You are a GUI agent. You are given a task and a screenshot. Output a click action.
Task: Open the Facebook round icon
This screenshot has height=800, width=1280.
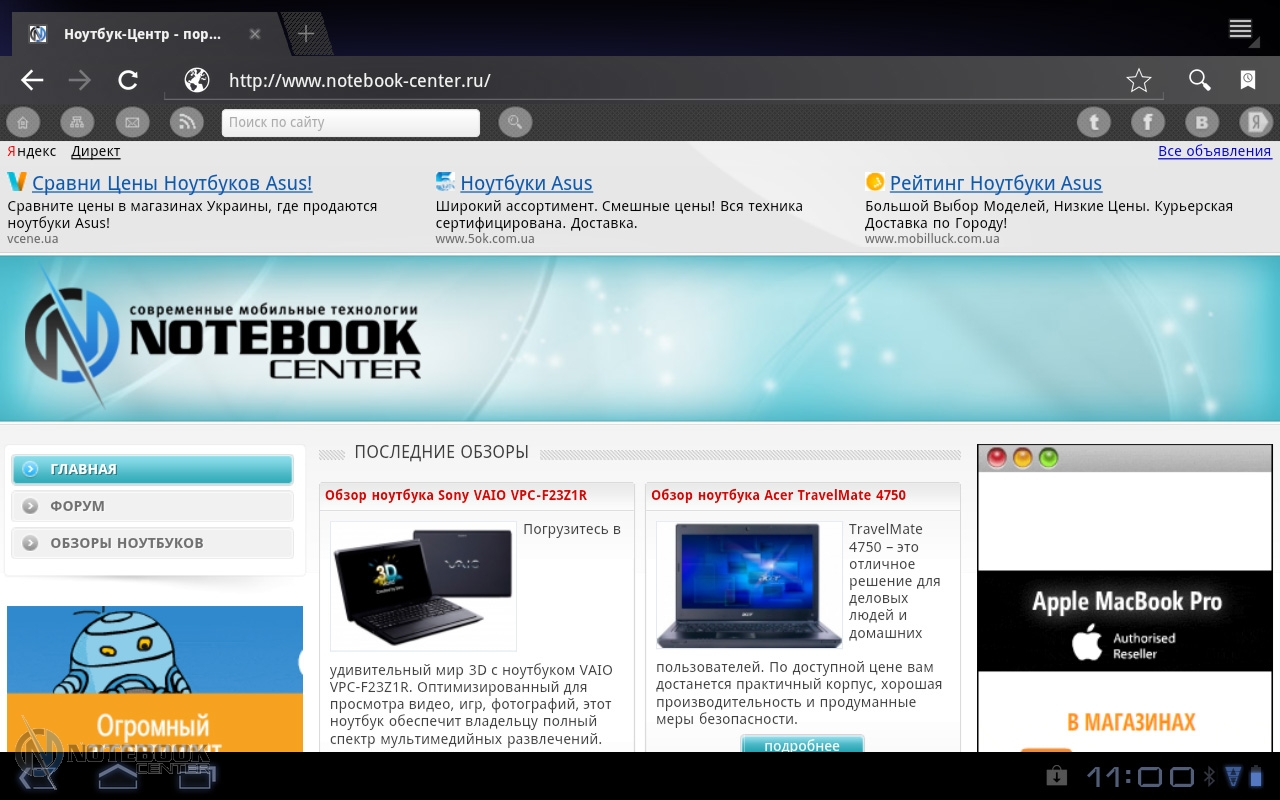tap(1148, 122)
